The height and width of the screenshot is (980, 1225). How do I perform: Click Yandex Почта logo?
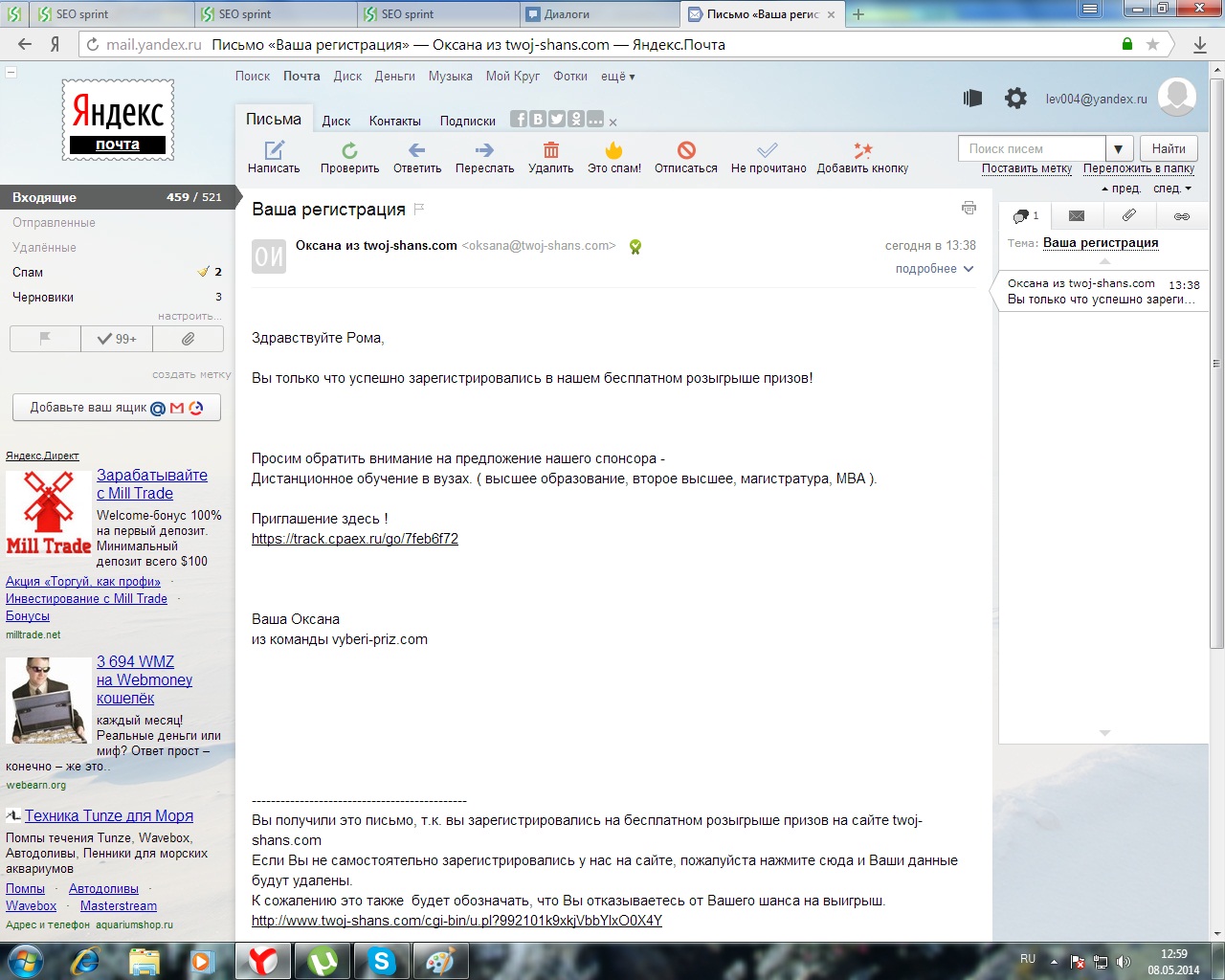(x=118, y=120)
